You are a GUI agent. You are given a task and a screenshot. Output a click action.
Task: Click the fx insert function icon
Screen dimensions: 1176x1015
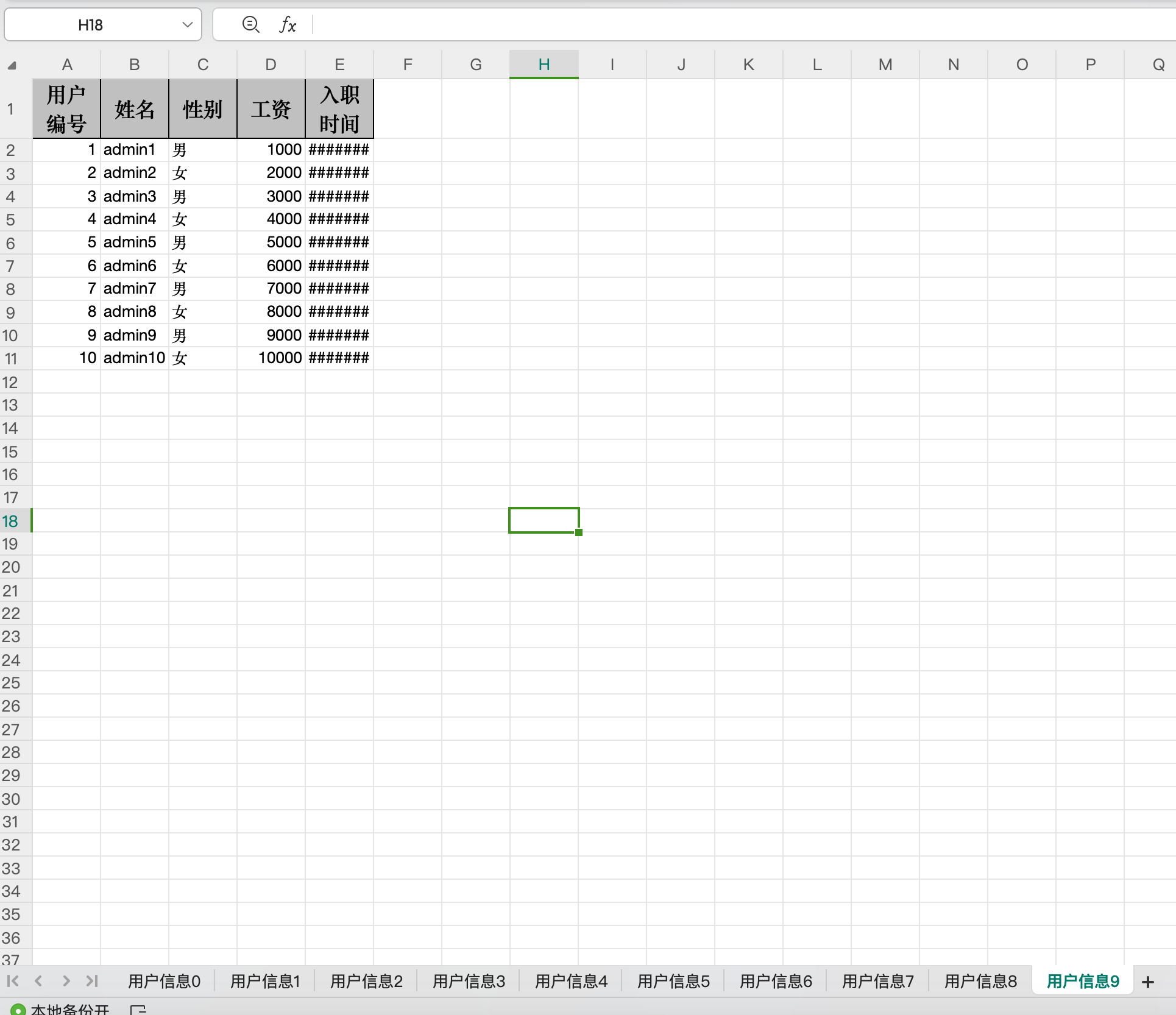[288, 25]
